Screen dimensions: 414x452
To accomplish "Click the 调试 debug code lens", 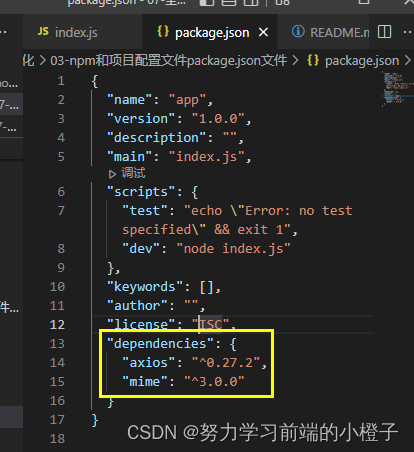I will click(127, 173).
